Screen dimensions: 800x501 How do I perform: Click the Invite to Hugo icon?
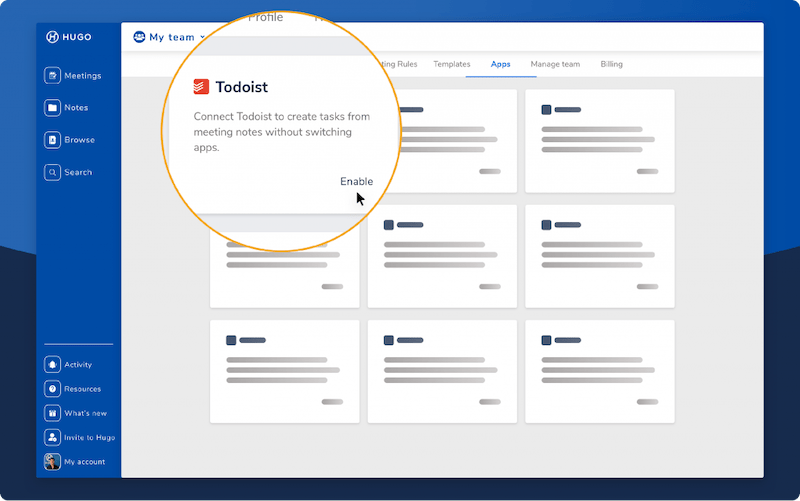tap(52, 438)
